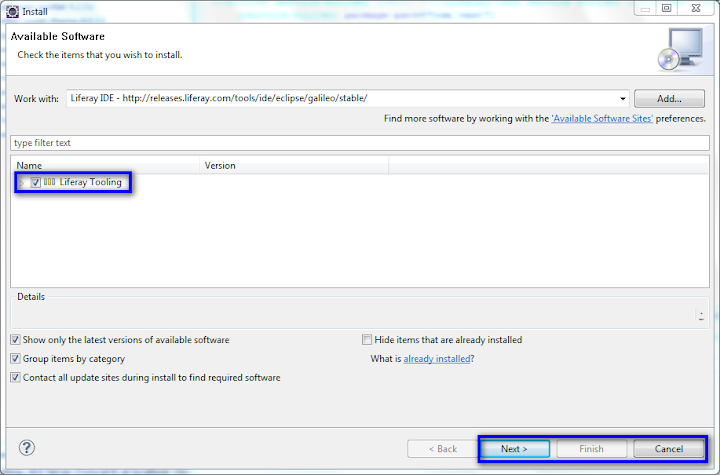Sort by the Version column header
Image resolution: width=720 pixels, height=475 pixels.
coord(294,165)
